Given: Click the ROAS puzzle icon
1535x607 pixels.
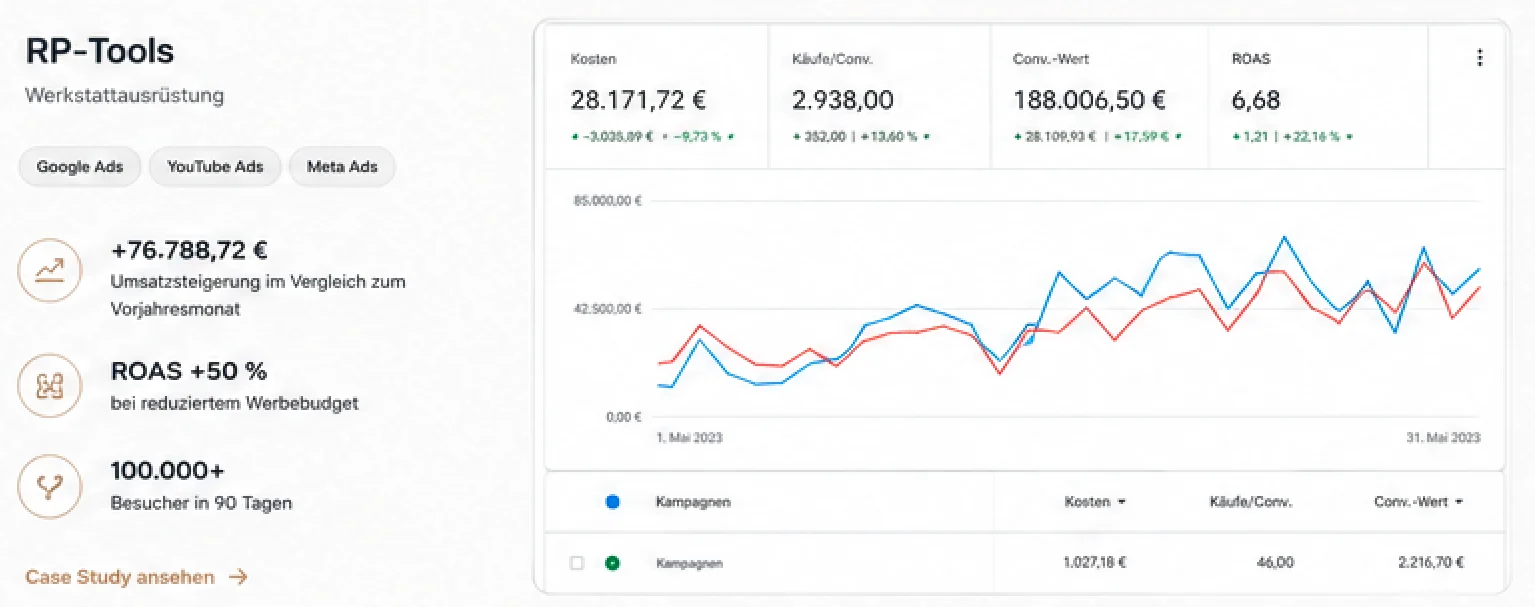Looking at the screenshot, I should [50, 386].
